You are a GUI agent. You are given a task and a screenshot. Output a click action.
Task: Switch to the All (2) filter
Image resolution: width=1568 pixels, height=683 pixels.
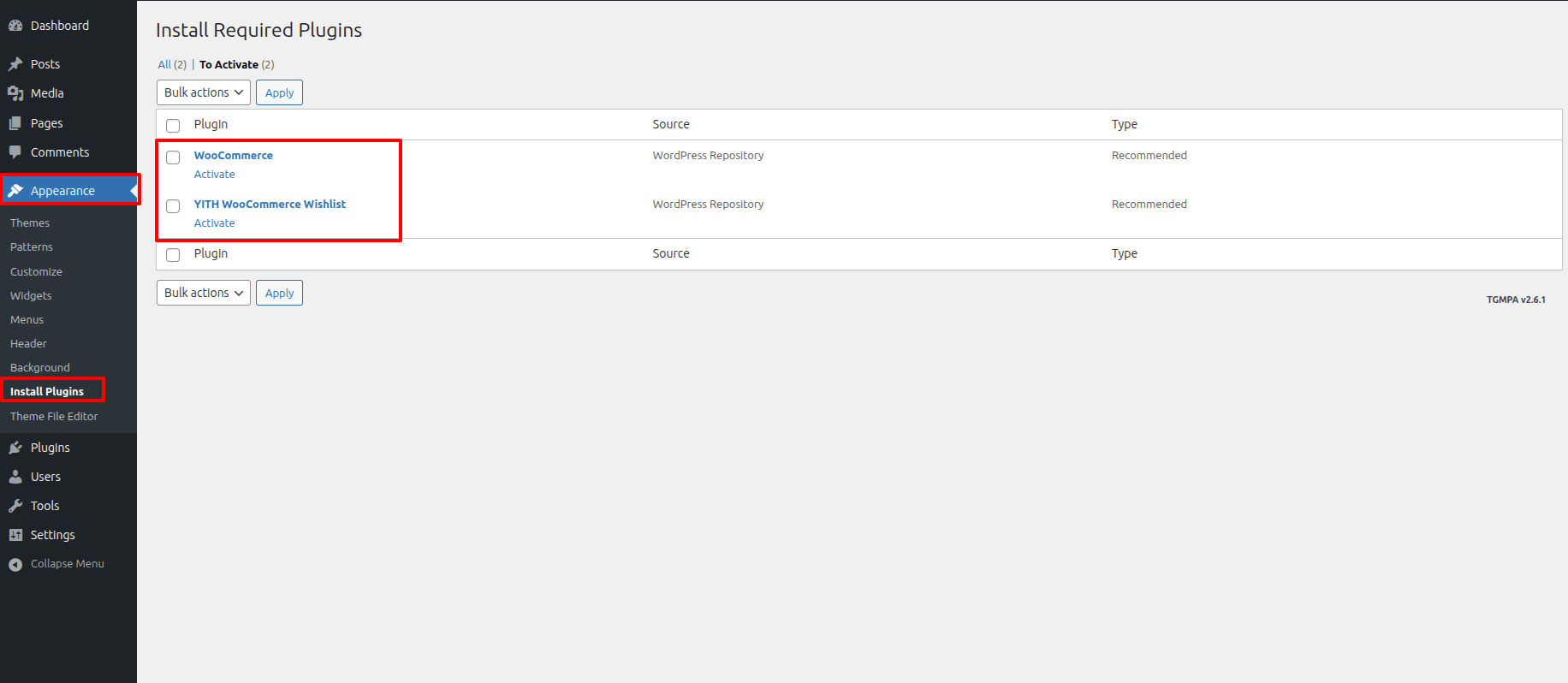point(164,64)
